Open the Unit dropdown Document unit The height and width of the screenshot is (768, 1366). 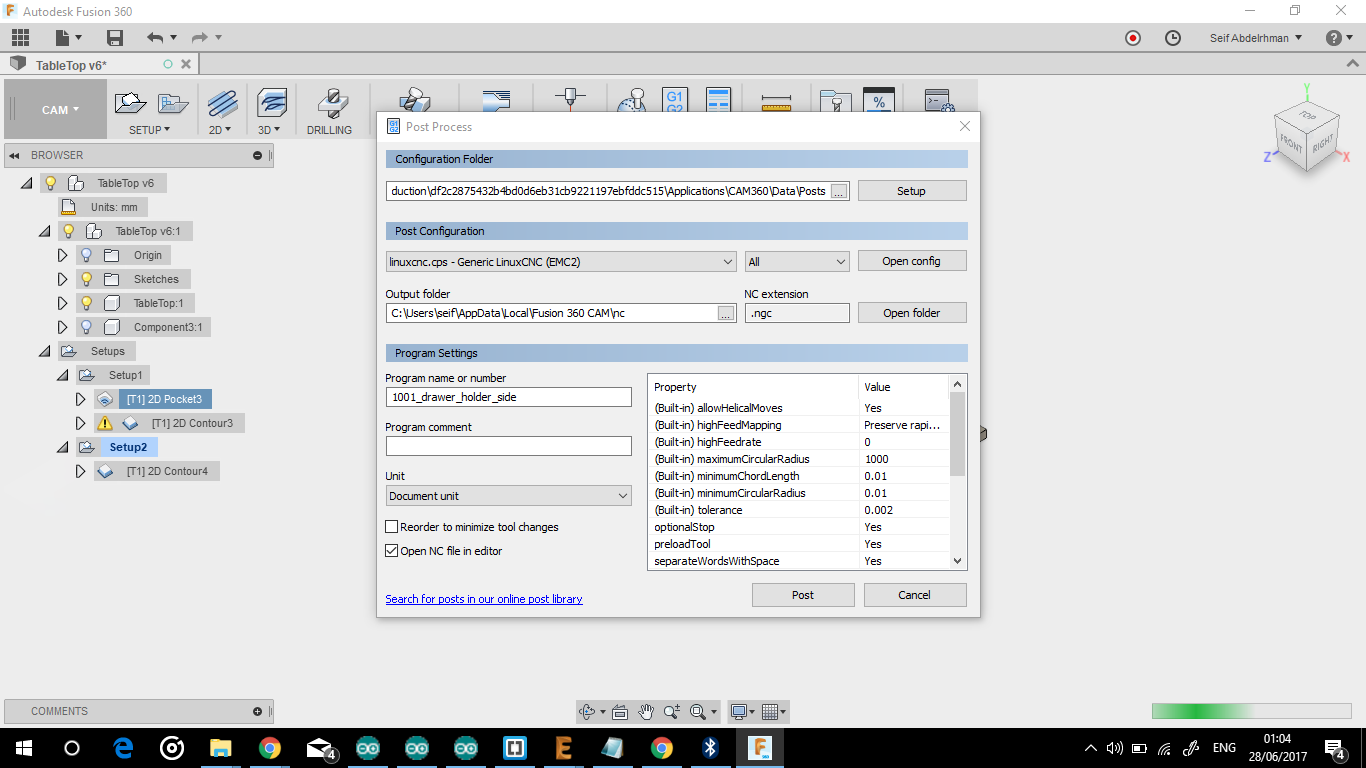(x=509, y=496)
